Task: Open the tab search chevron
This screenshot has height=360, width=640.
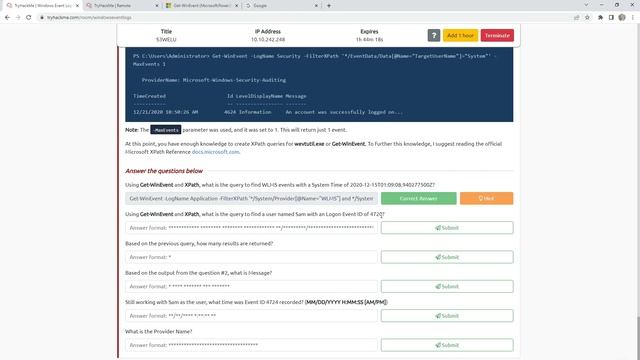Action: 586,5
